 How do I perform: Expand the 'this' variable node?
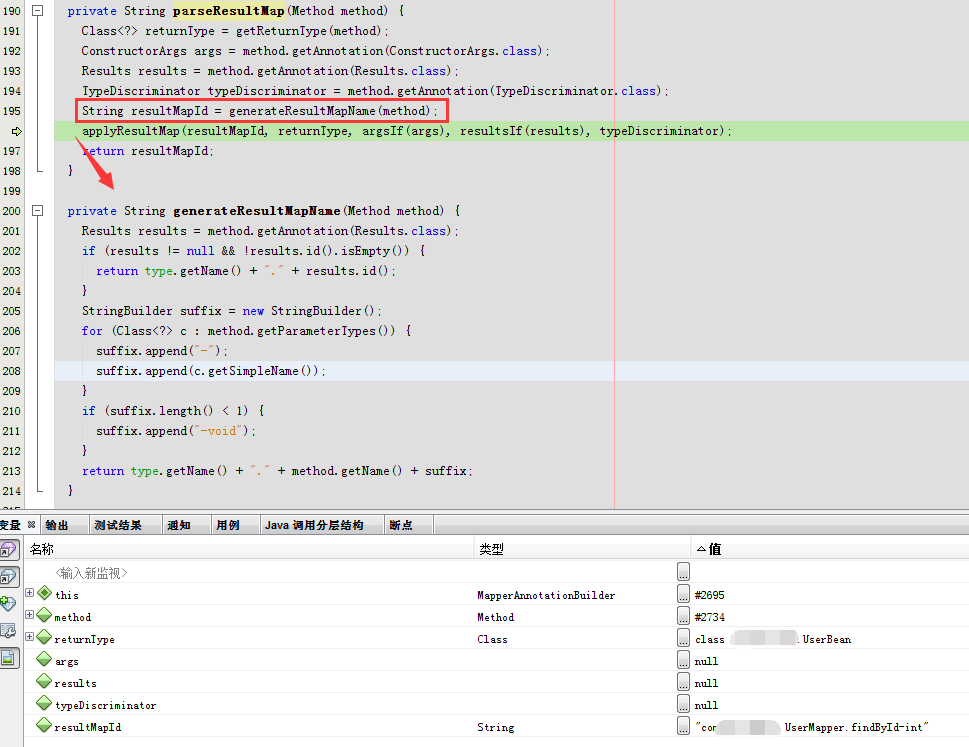[29, 593]
